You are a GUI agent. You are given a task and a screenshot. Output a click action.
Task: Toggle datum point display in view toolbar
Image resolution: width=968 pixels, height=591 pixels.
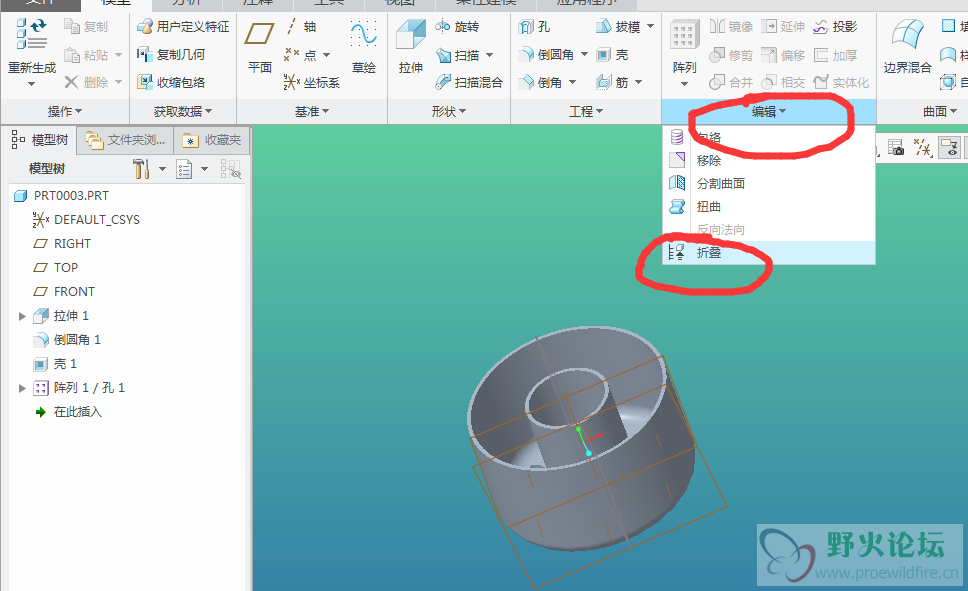[x=922, y=148]
